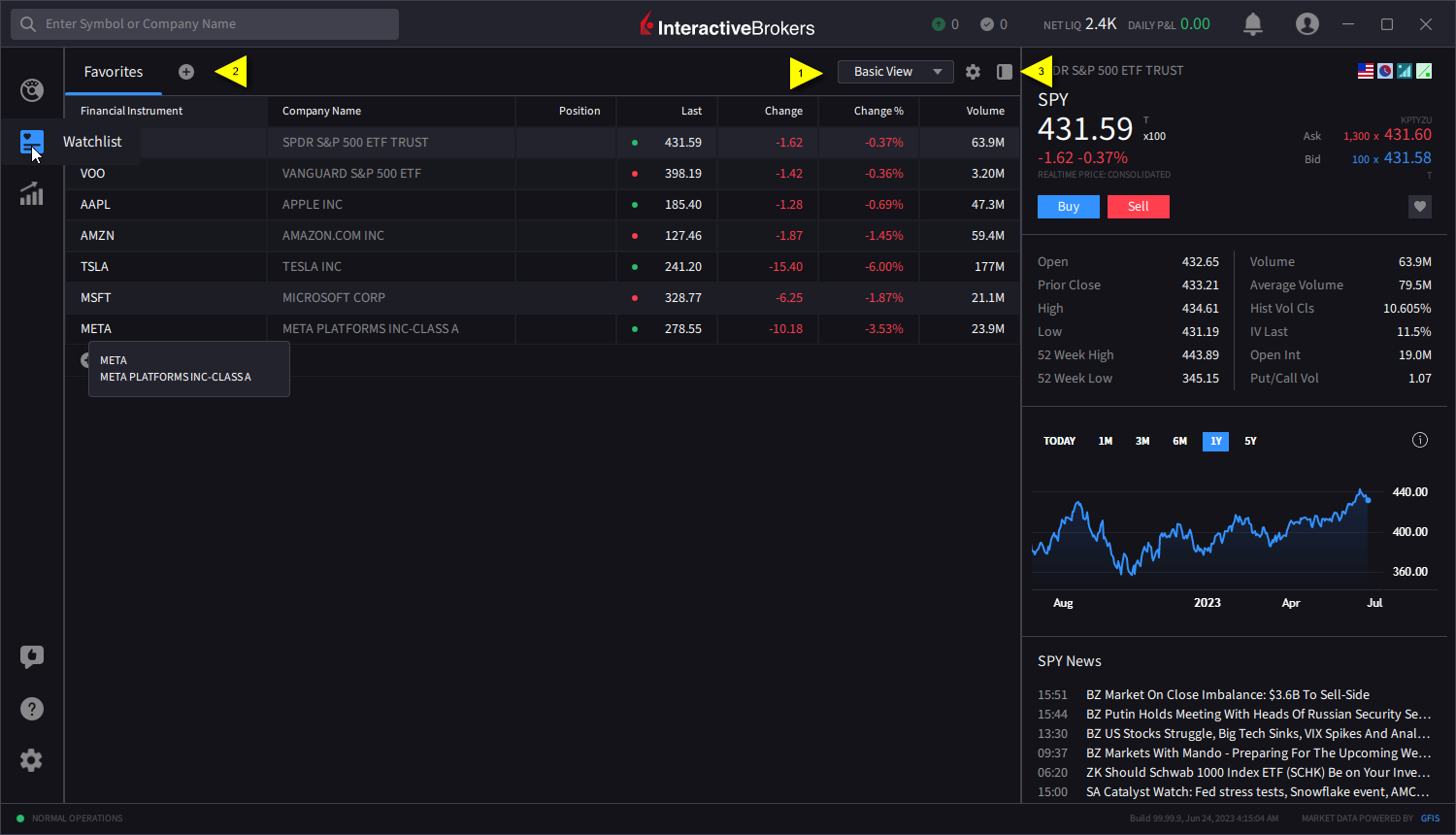Open watchlist column settings gear icon
This screenshot has width=1456, height=835.
click(x=973, y=72)
